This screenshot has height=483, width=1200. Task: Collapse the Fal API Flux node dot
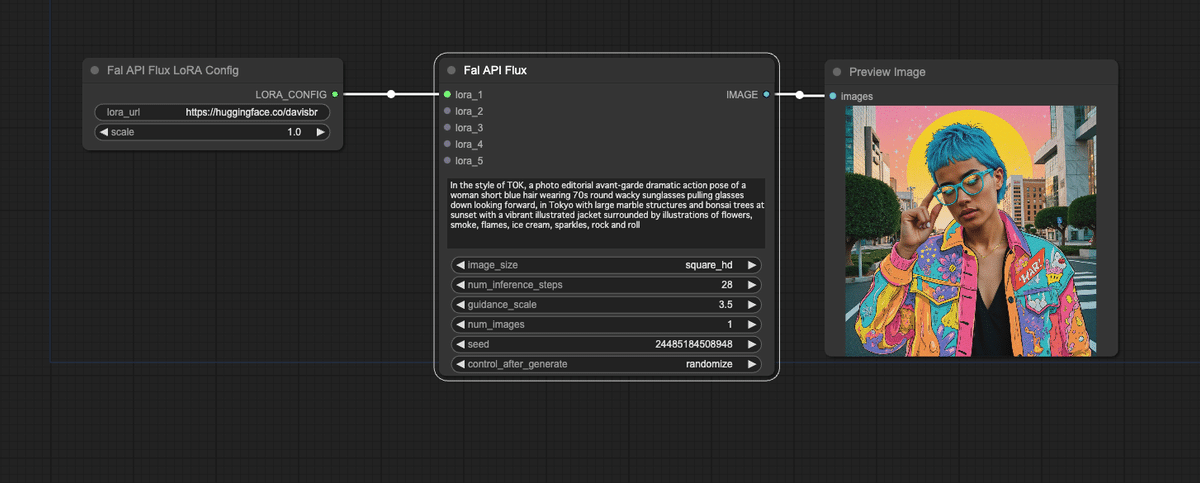pos(452,71)
